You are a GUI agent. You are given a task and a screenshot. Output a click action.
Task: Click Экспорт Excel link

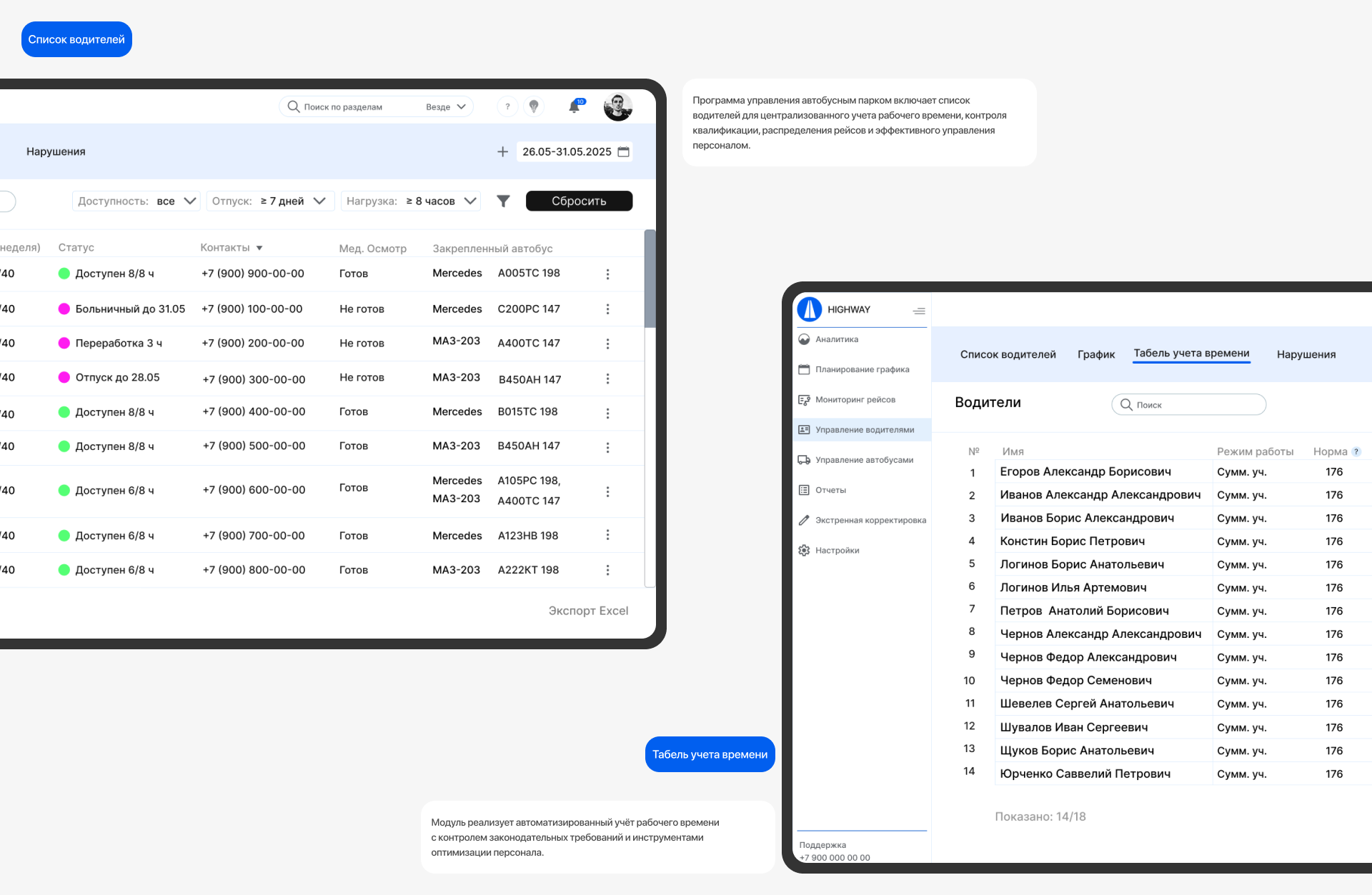coord(588,611)
